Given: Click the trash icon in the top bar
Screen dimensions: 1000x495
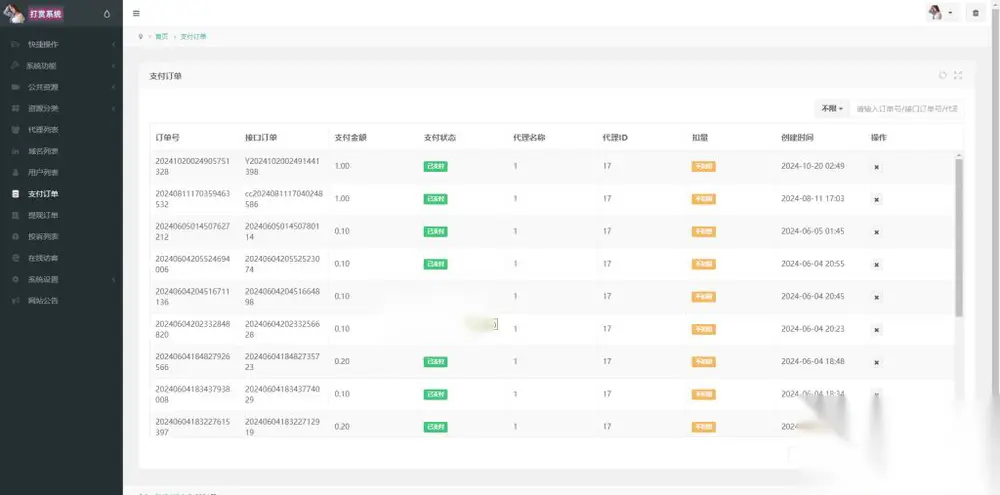Looking at the screenshot, I should tap(976, 13).
